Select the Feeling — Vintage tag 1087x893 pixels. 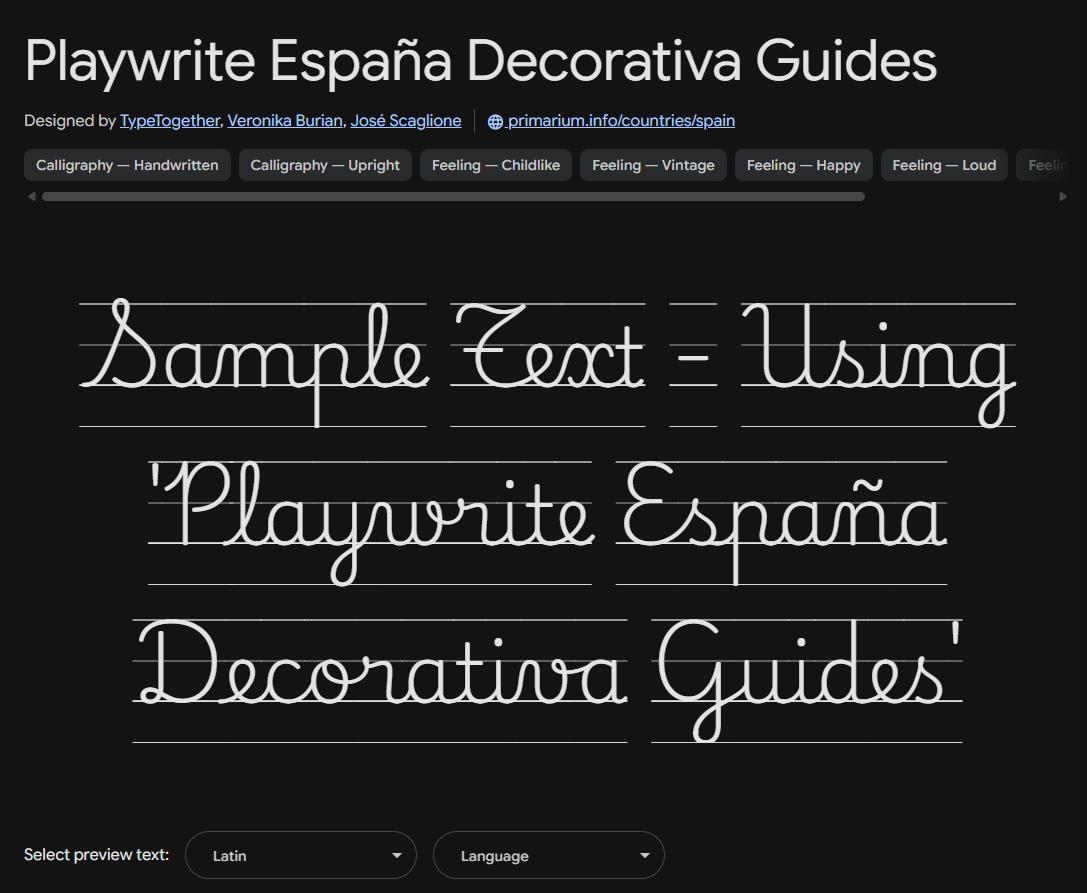(653, 165)
